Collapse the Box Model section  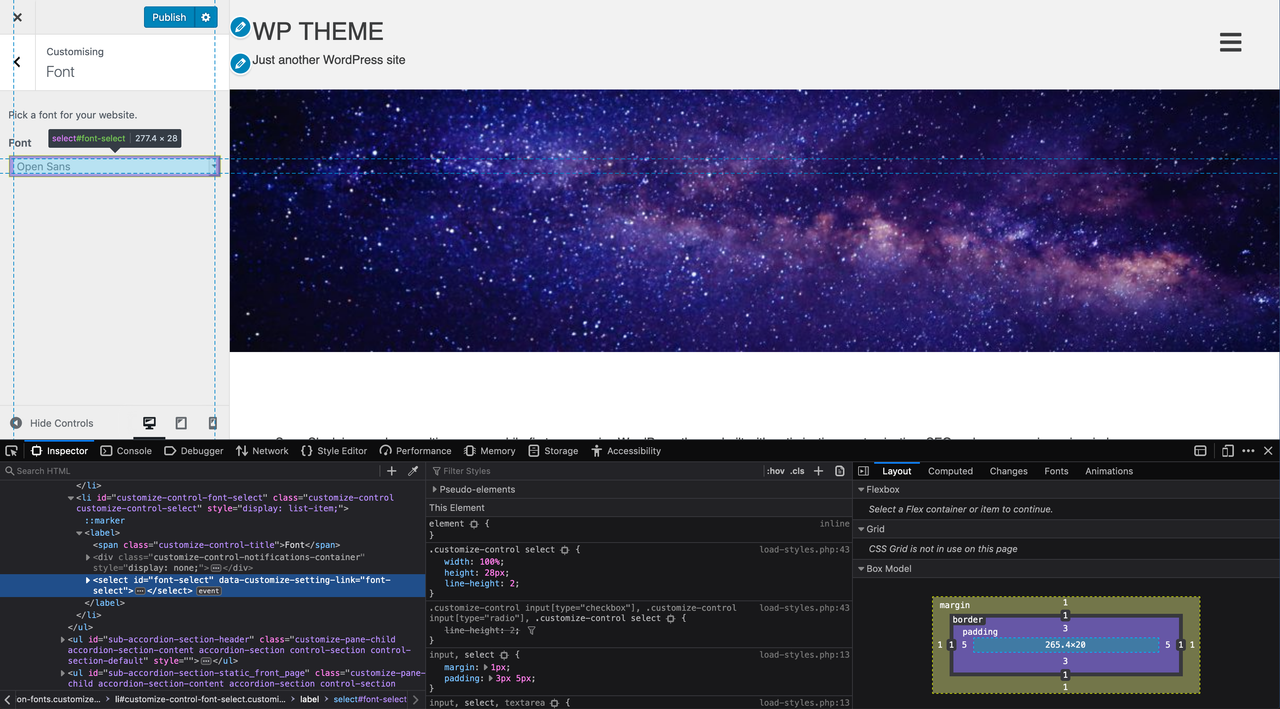point(861,569)
